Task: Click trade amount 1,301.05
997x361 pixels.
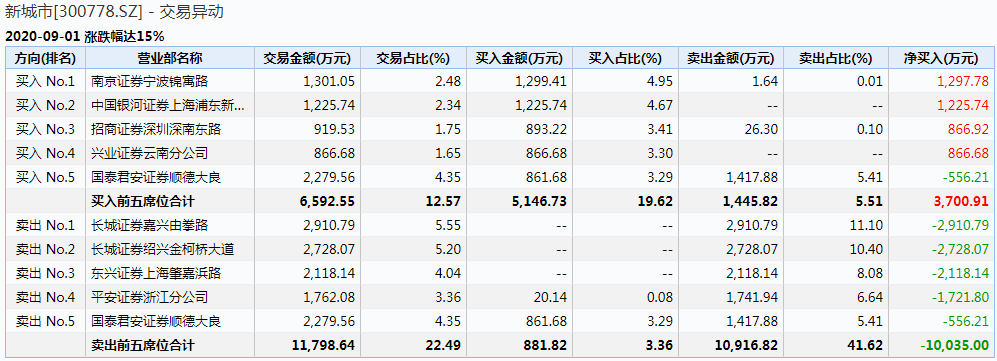Action: (329, 81)
